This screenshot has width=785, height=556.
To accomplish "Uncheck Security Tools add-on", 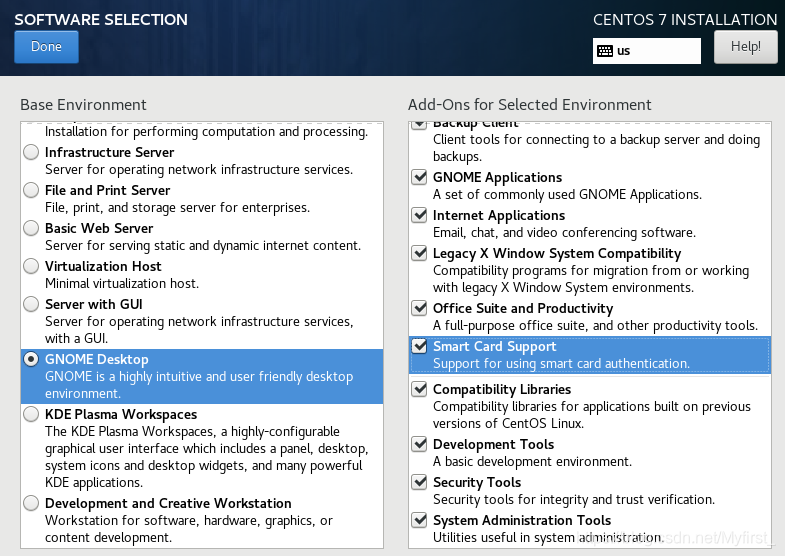I will click(x=419, y=482).
